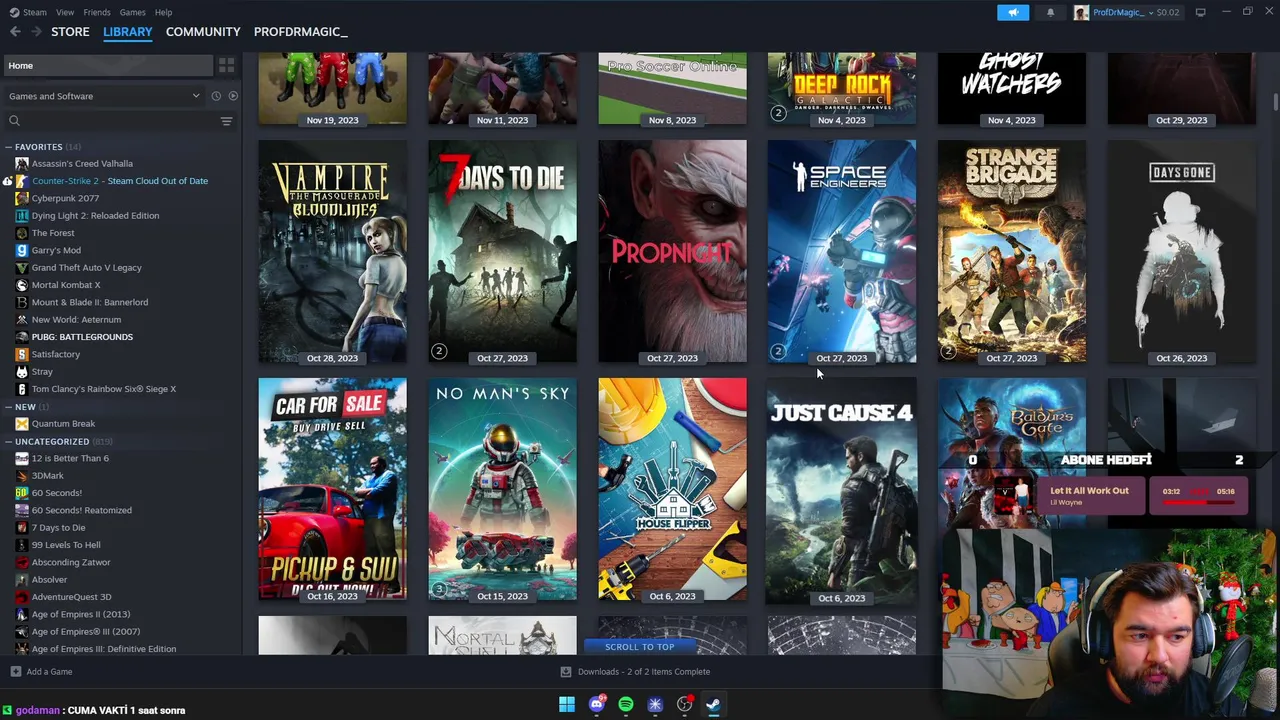Open the Games menu
The image size is (1280, 720).
pyautogui.click(x=132, y=12)
